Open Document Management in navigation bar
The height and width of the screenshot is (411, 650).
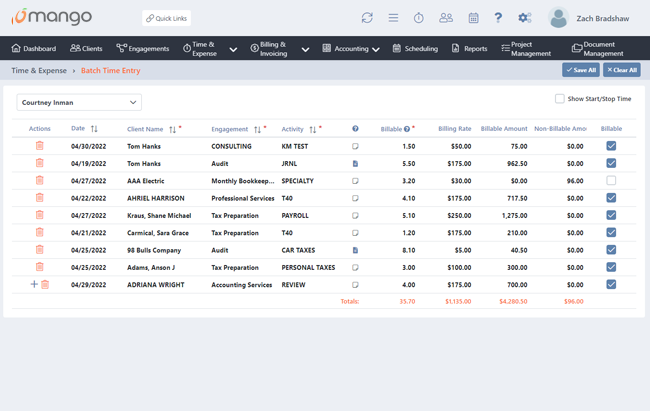(597, 49)
